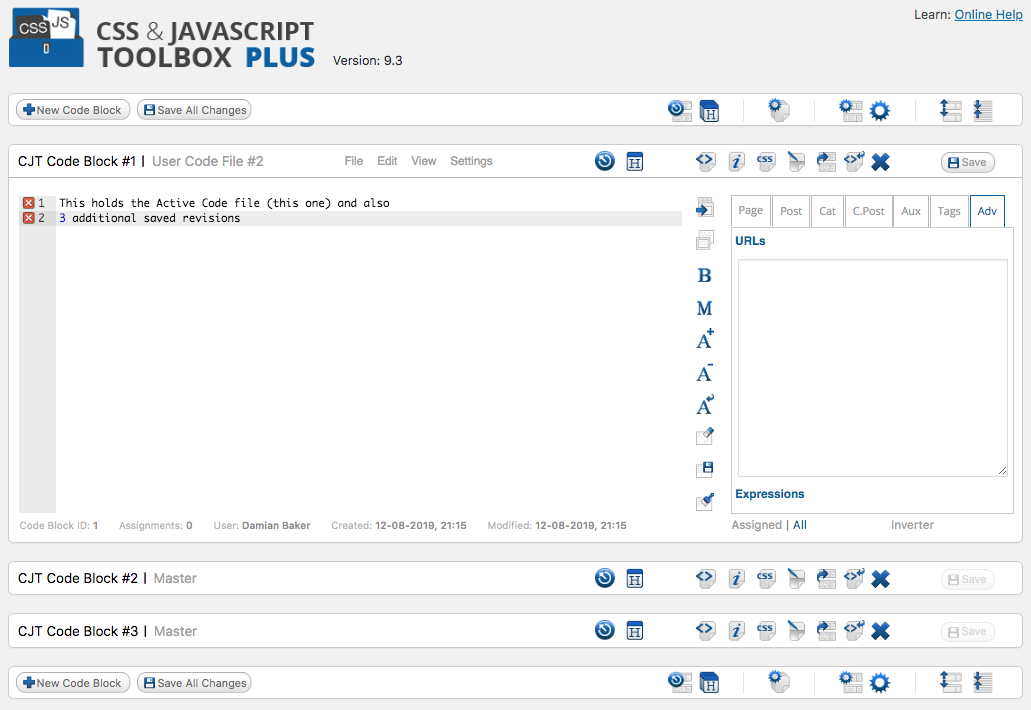Switch to the Tags tab
This screenshot has width=1031, height=710.
pyautogui.click(x=948, y=211)
